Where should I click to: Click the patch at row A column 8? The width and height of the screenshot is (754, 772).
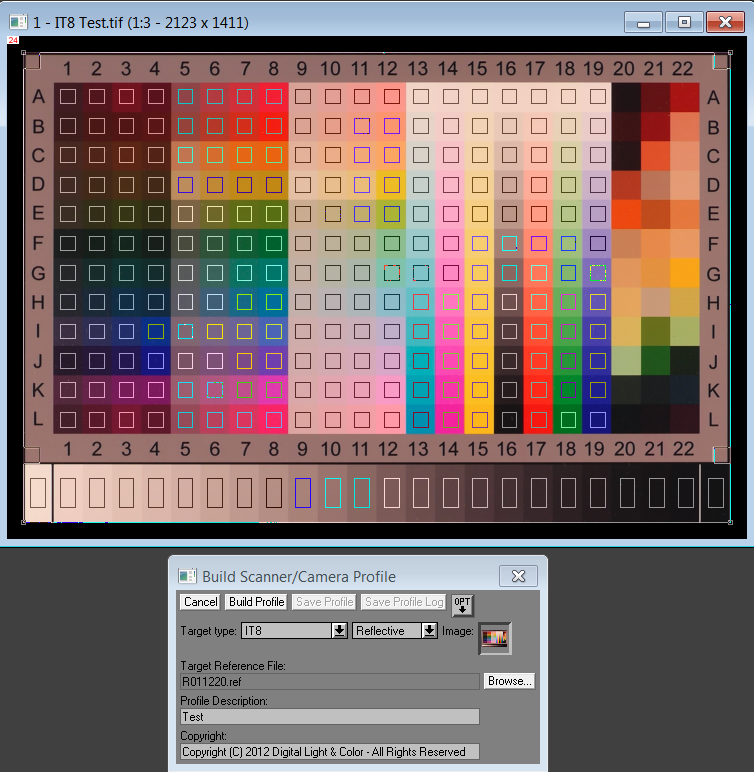pyautogui.click(x=274, y=96)
